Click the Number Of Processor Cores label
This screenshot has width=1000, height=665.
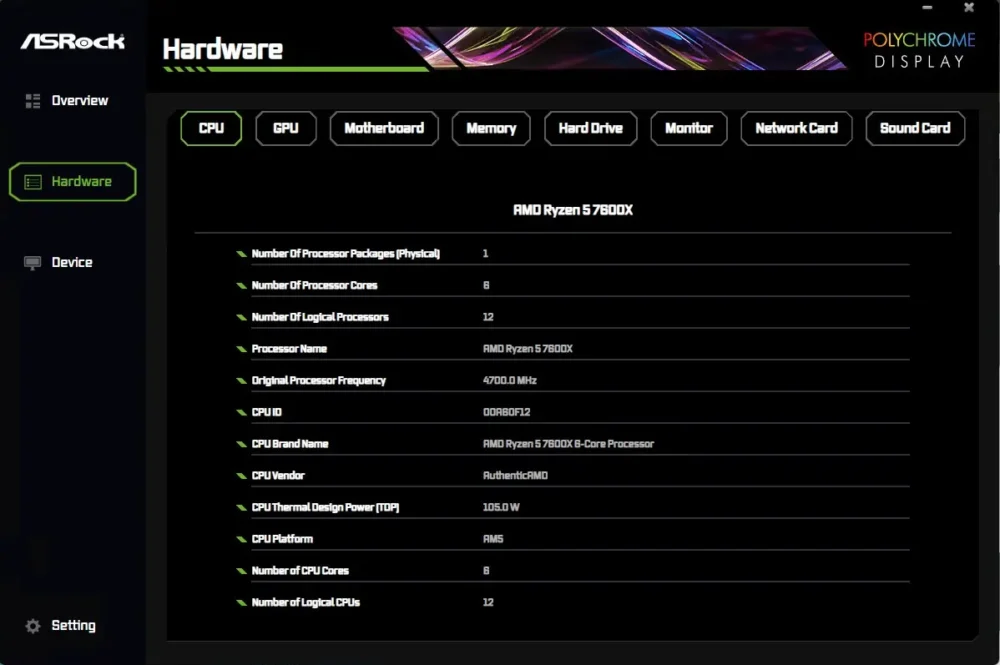point(314,286)
